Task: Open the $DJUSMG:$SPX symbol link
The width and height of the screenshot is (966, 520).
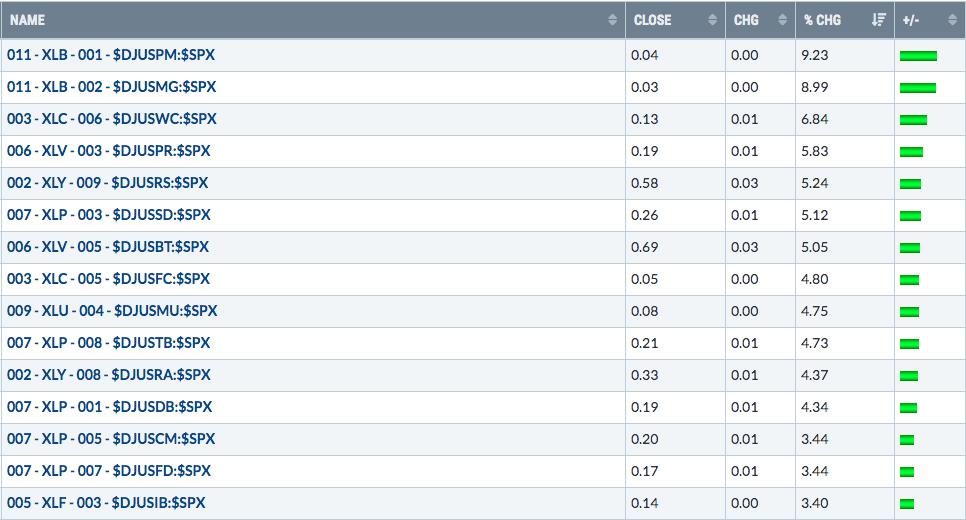Action: pos(111,87)
